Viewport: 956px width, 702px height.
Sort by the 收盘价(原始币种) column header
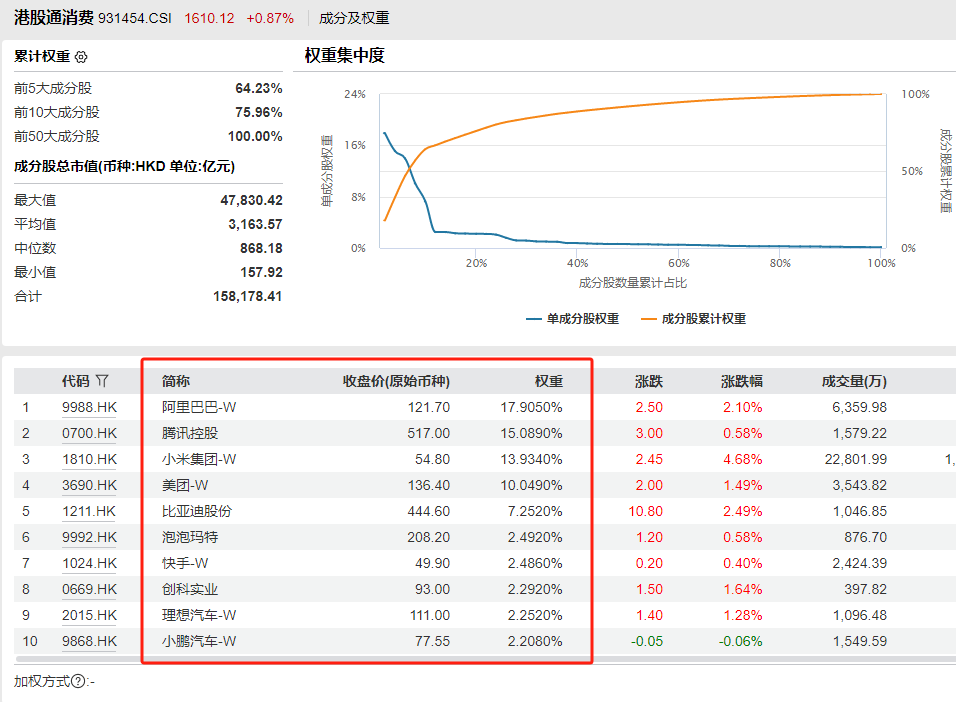[x=396, y=381]
